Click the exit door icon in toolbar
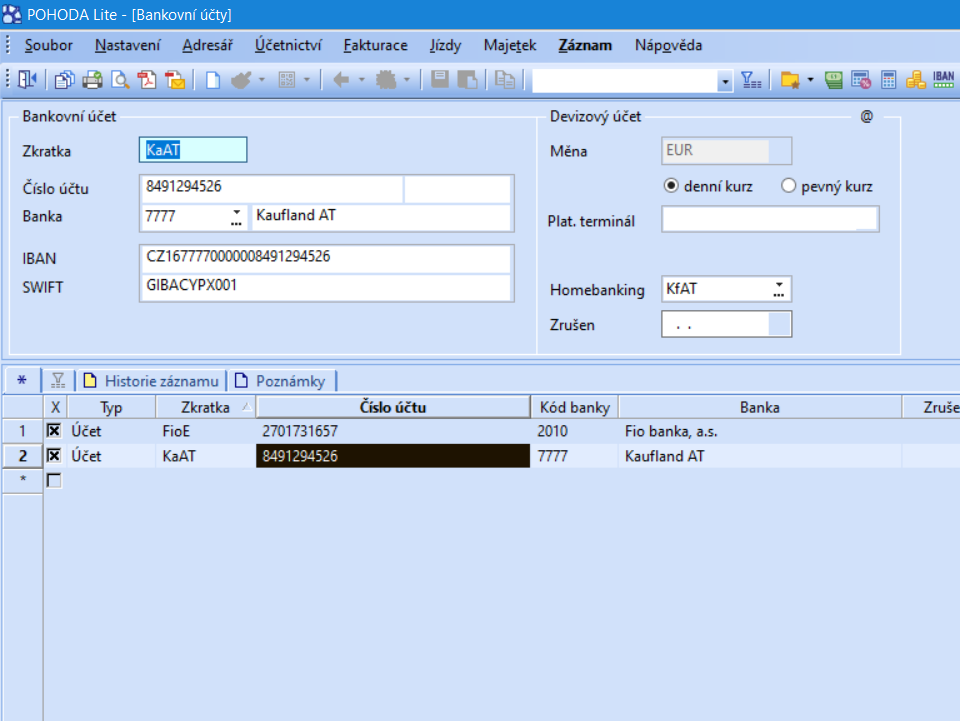This screenshot has height=721, width=960. coord(26,80)
